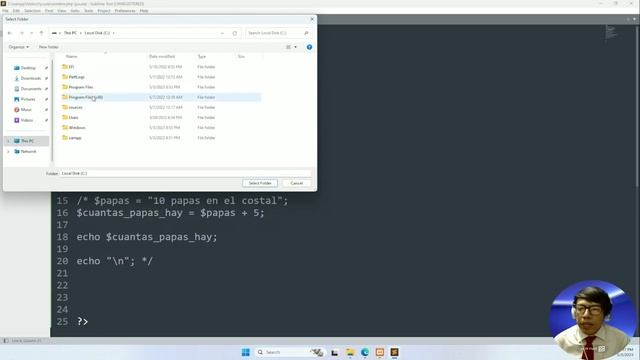Viewport: 640px width, 360px height.
Task: Expand the chevron after This PC breadcrumb
Action: point(80,33)
